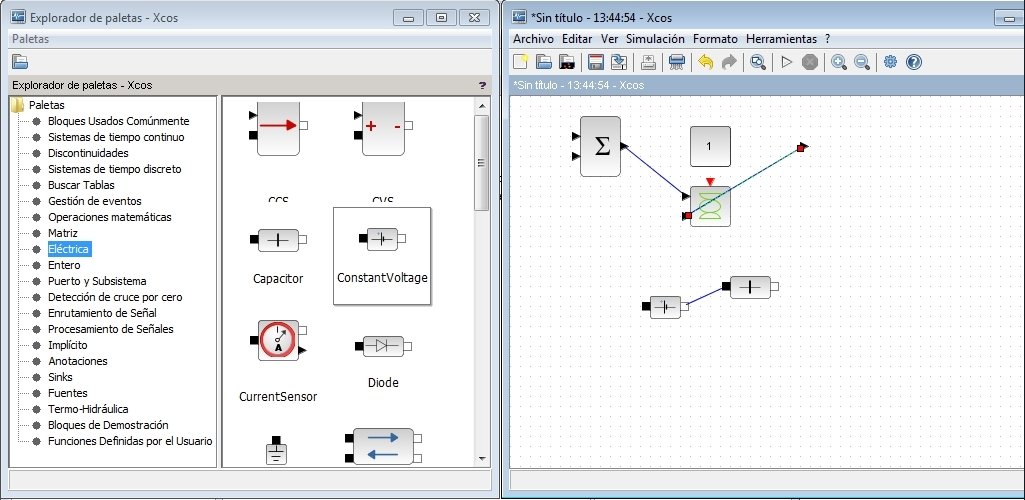Viewport: 1025px width, 500px height.
Task: Select Anotaciones palette
Action: tap(78, 361)
